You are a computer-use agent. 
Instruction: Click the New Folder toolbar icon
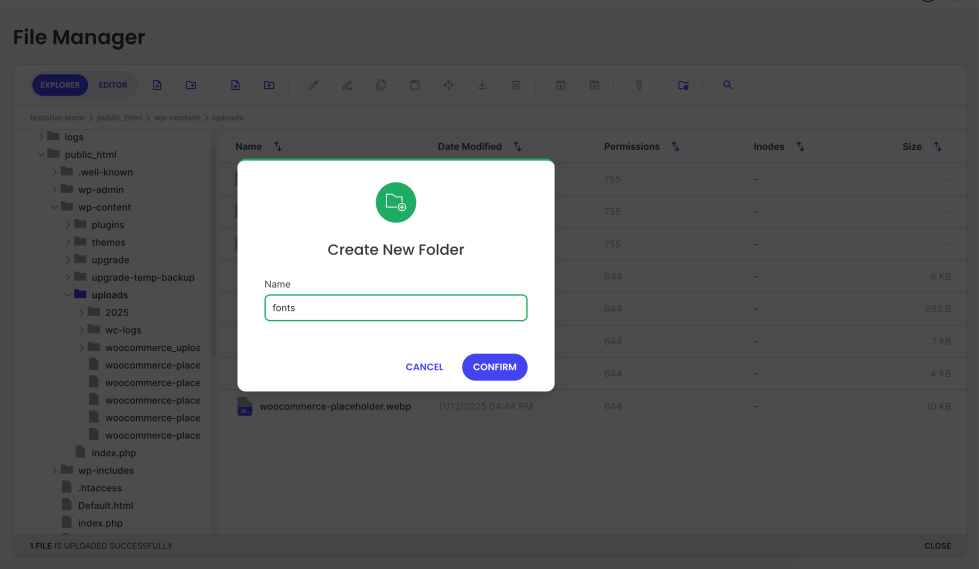191,85
